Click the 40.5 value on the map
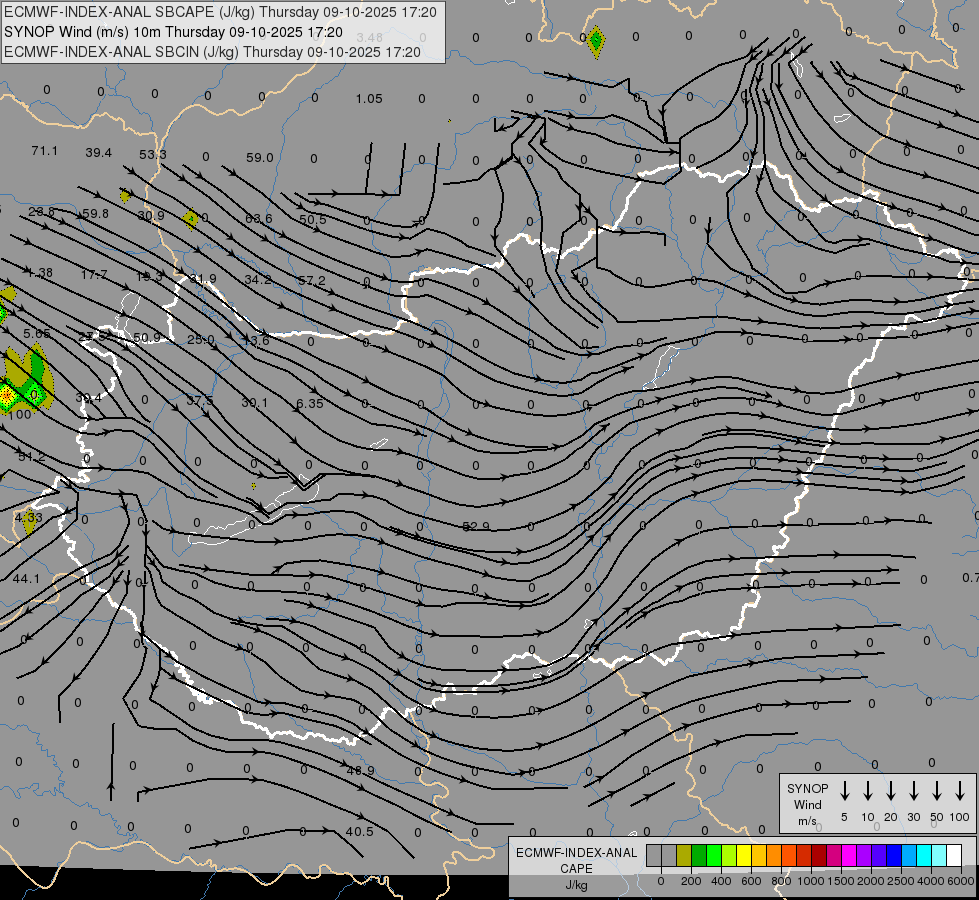 coord(360,831)
